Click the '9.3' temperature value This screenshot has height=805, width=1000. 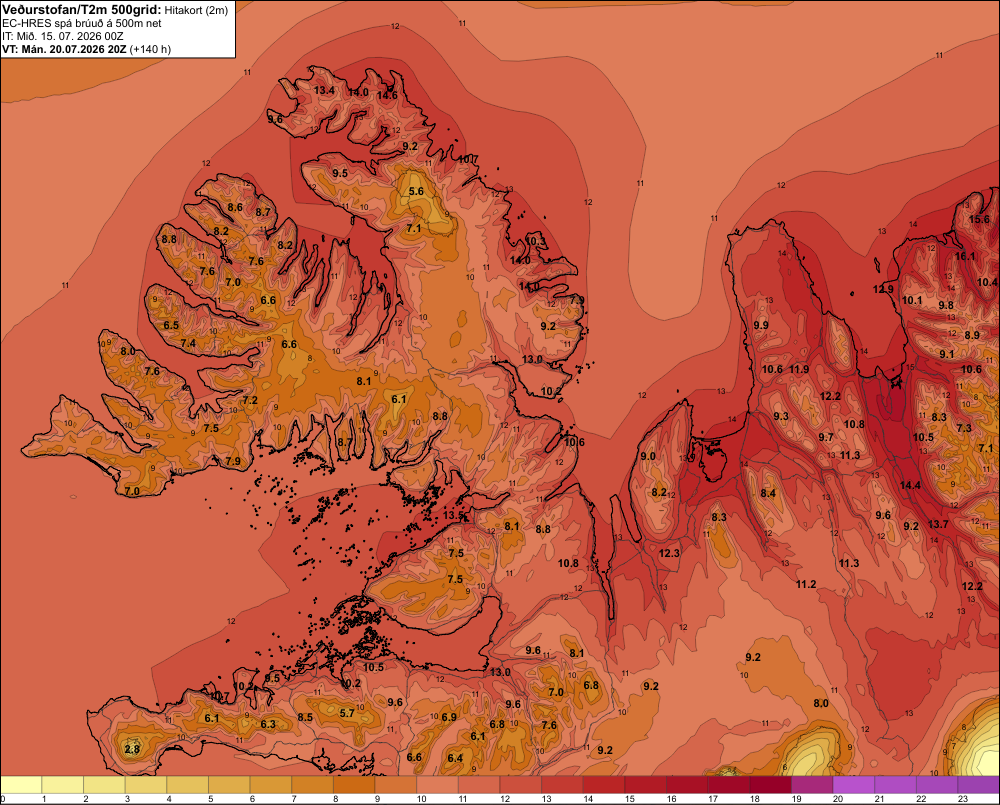(x=781, y=416)
